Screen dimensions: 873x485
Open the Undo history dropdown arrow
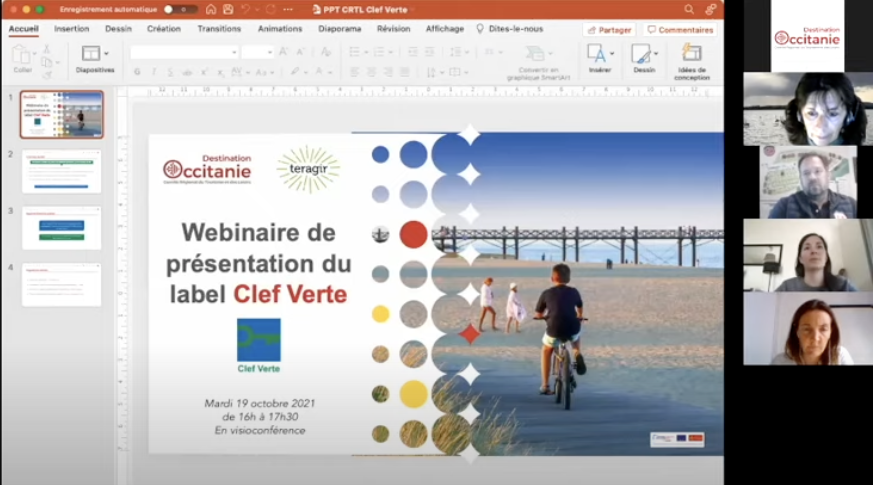(257, 9)
